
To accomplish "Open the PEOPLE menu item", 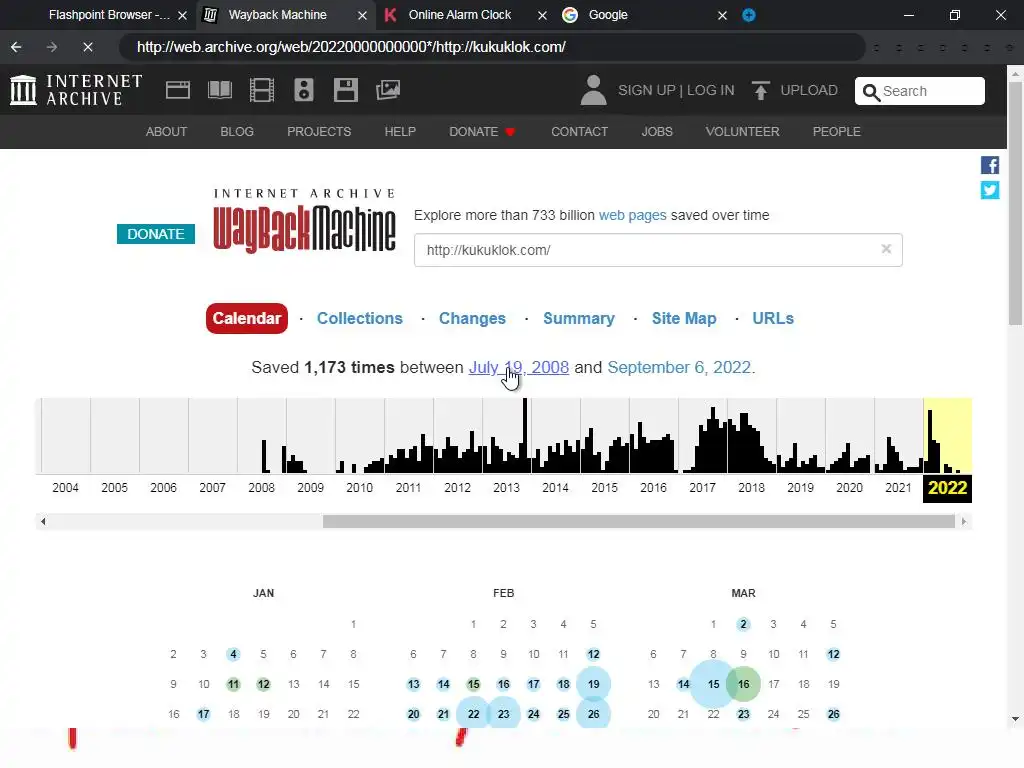I will [837, 131].
